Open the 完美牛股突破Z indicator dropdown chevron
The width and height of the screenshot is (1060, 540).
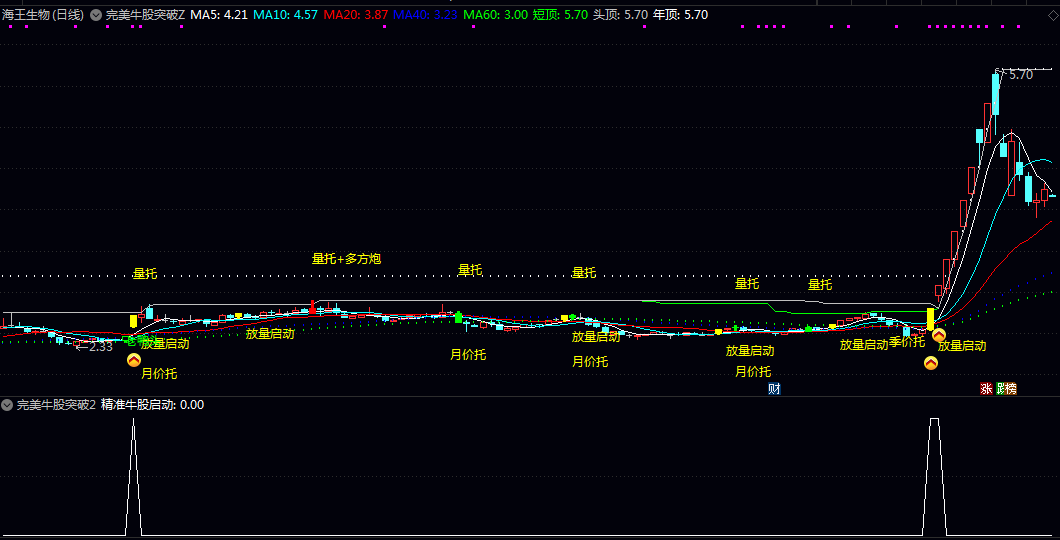[x=96, y=15]
